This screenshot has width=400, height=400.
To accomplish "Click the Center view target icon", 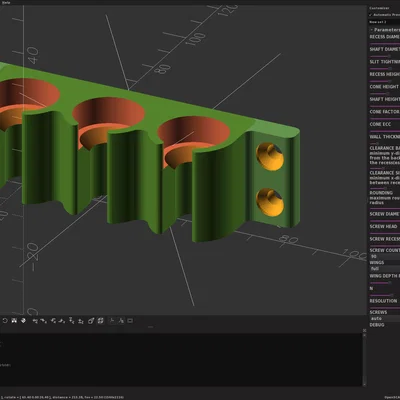I will tap(100, 321).
